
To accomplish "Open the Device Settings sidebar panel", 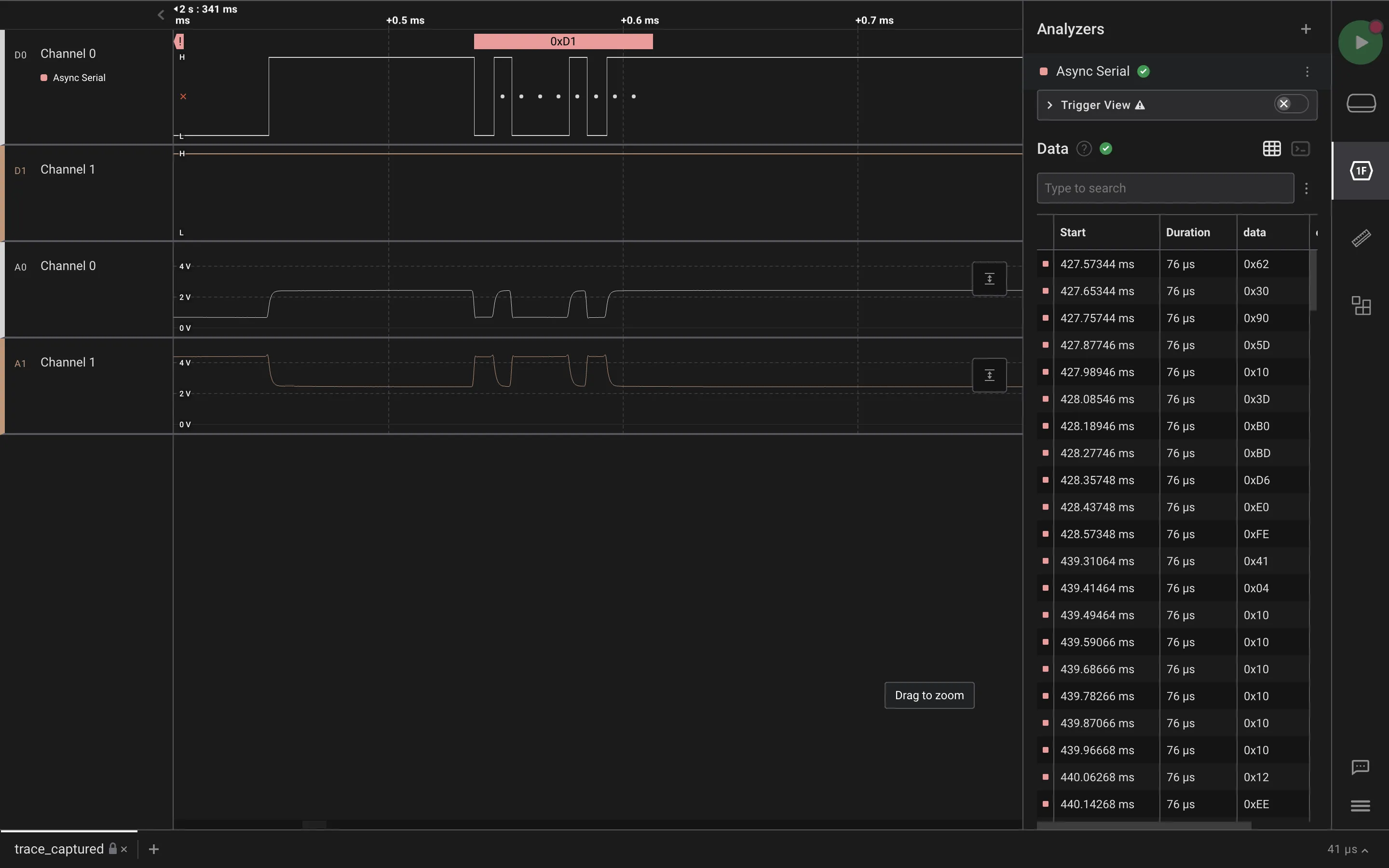I will coord(1361,103).
